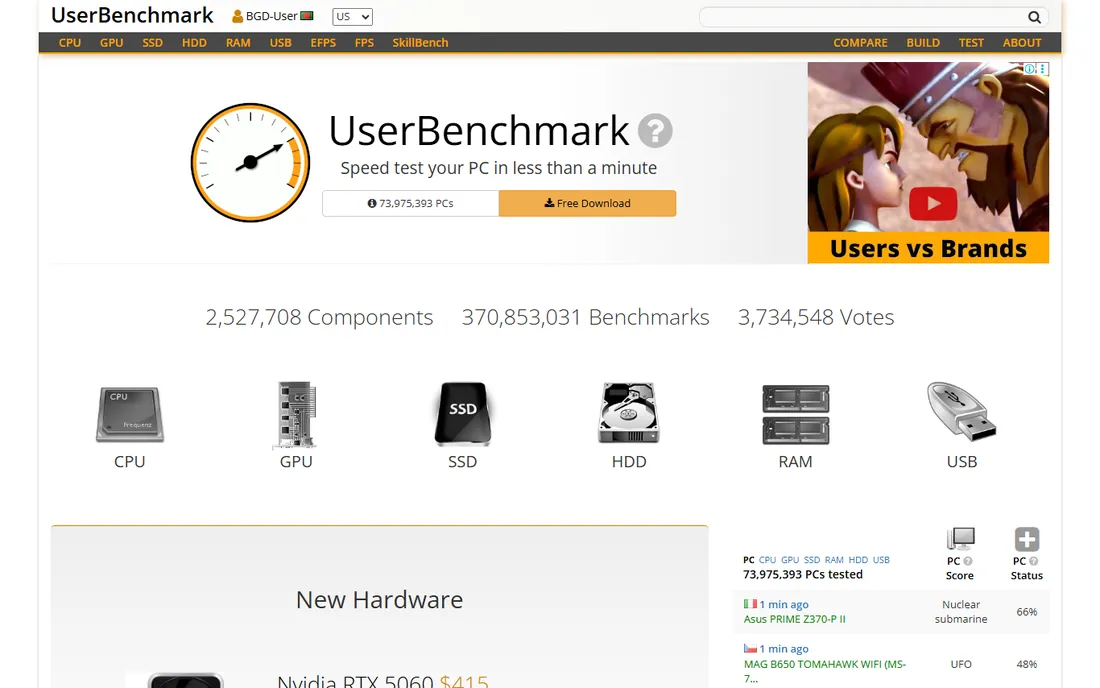Open the GPU card category icon
This screenshot has width=1100, height=688.
296,414
